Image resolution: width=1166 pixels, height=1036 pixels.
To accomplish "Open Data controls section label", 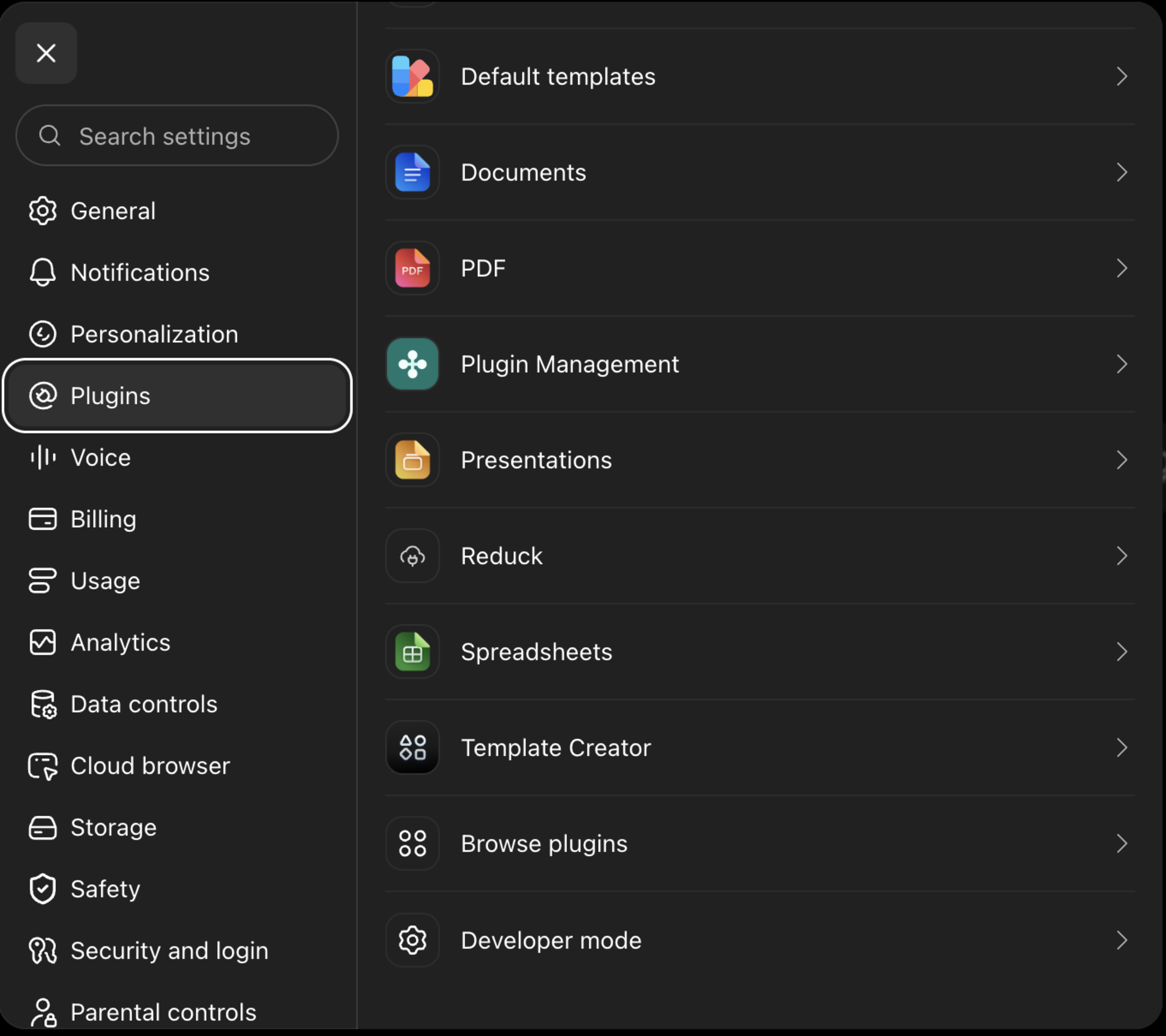I will point(144,704).
